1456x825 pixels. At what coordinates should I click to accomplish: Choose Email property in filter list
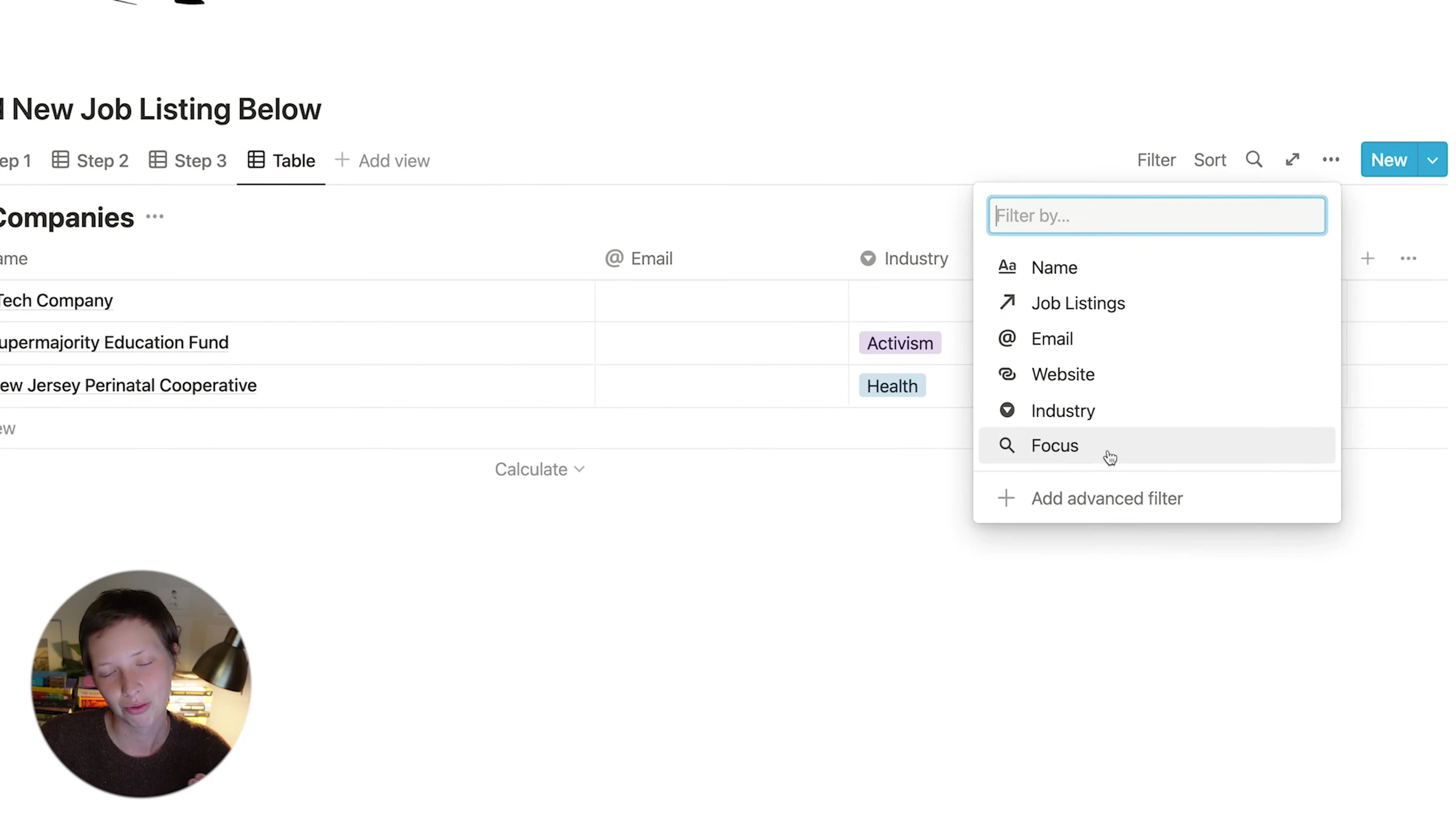click(x=1157, y=339)
